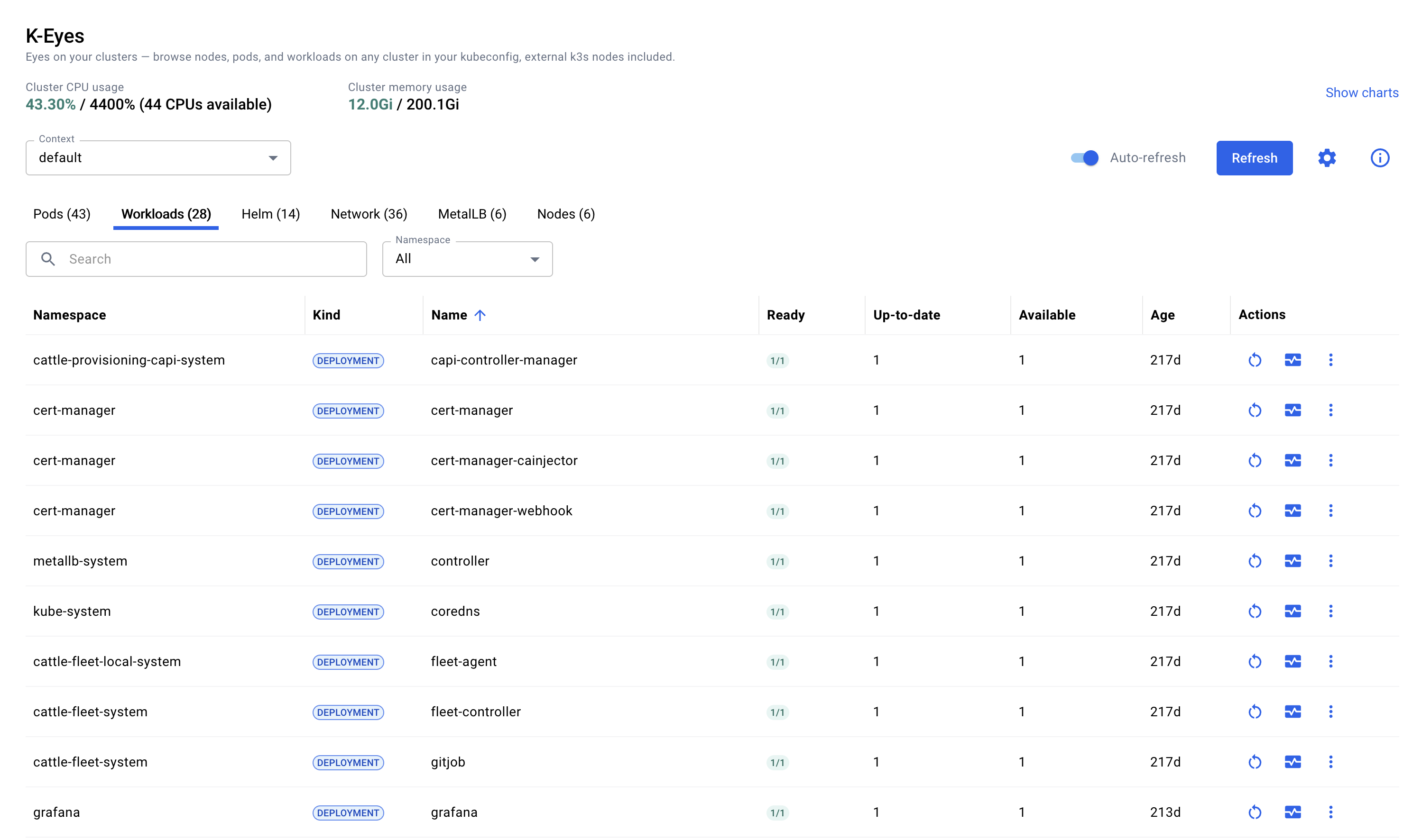Viewport: 1422px width, 840px height.
Task: Switch to the Helm (14) tab
Action: click(271, 214)
